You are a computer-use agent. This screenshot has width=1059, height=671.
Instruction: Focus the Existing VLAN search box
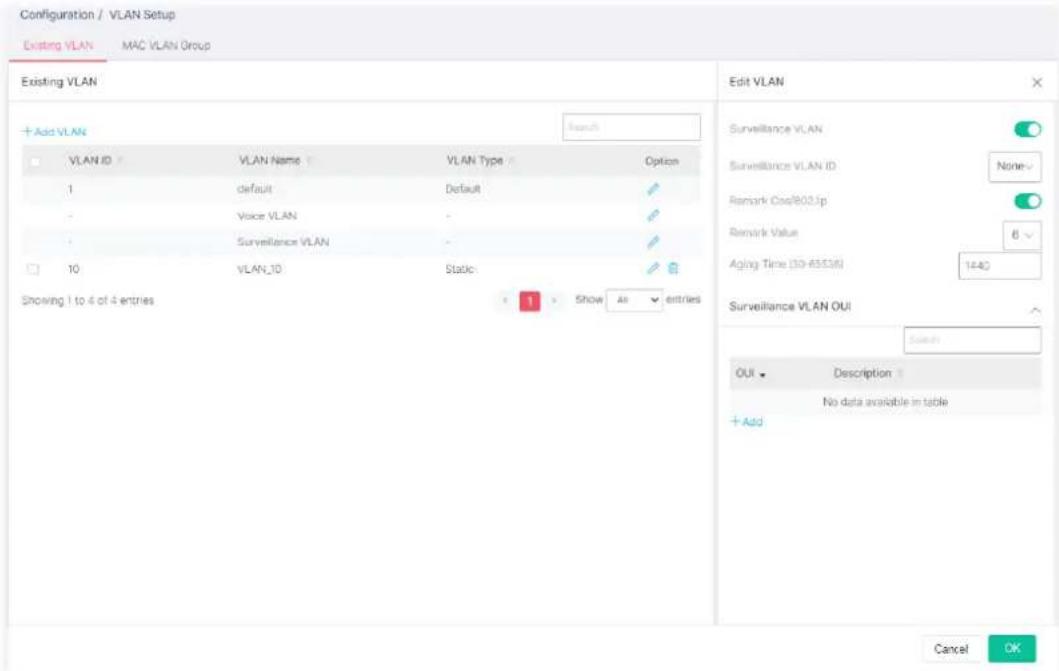[631, 127]
